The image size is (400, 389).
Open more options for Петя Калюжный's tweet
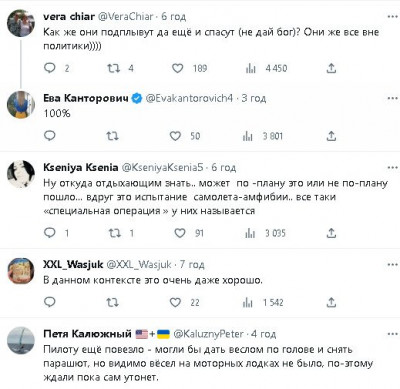392,334
